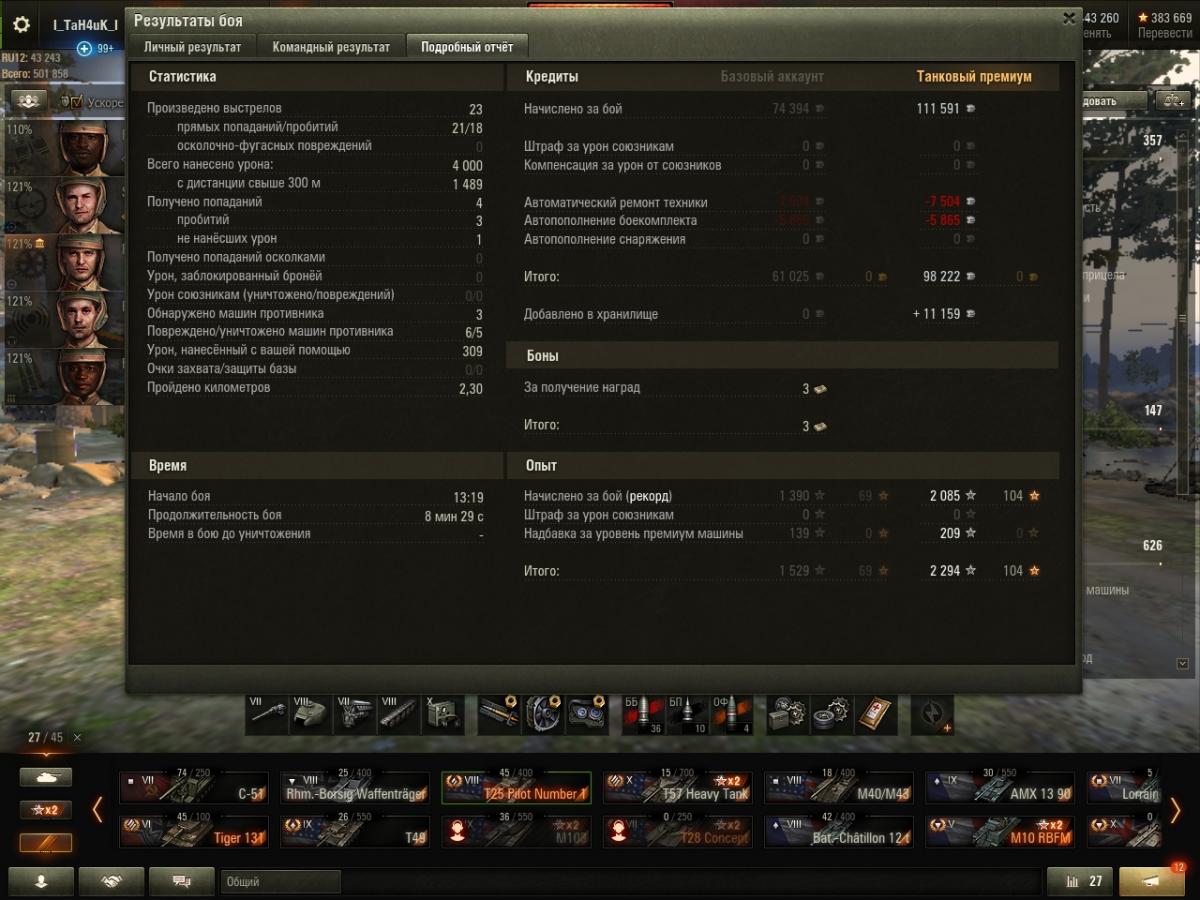The width and height of the screenshot is (1200, 900).
Task: Click Продолжительность боя 8 мин 29 с
Action: (x=316, y=516)
